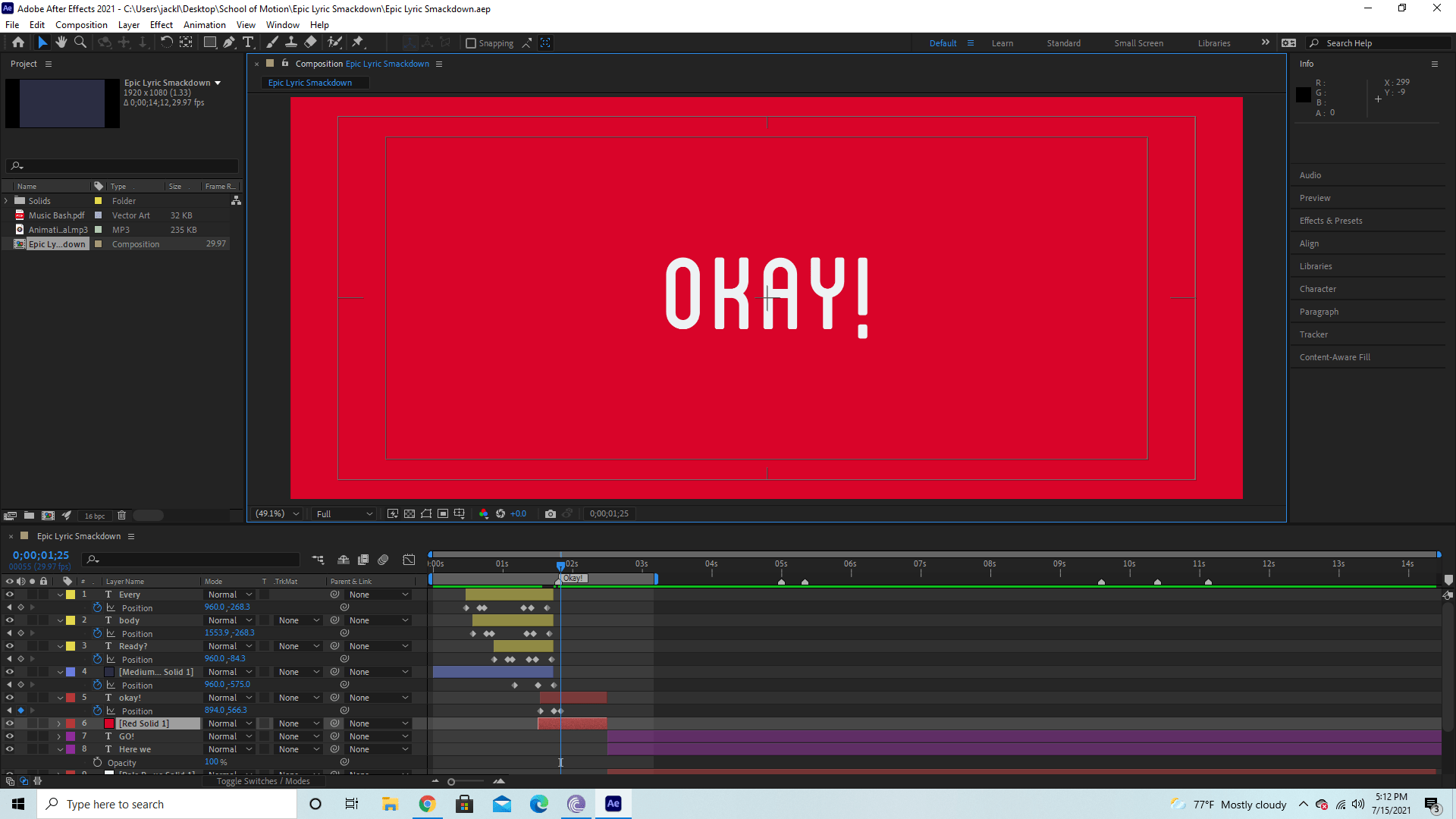Switch to the Learn workspace tab
Viewport: 1456px width, 819px height.
1003,43
